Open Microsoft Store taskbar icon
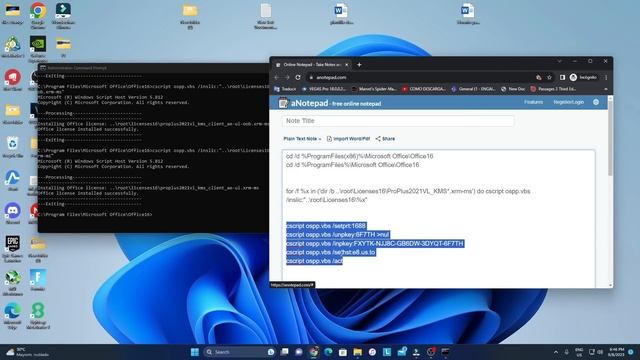Image resolution: width=640 pixels, height=360 pixels. (343, 352)
